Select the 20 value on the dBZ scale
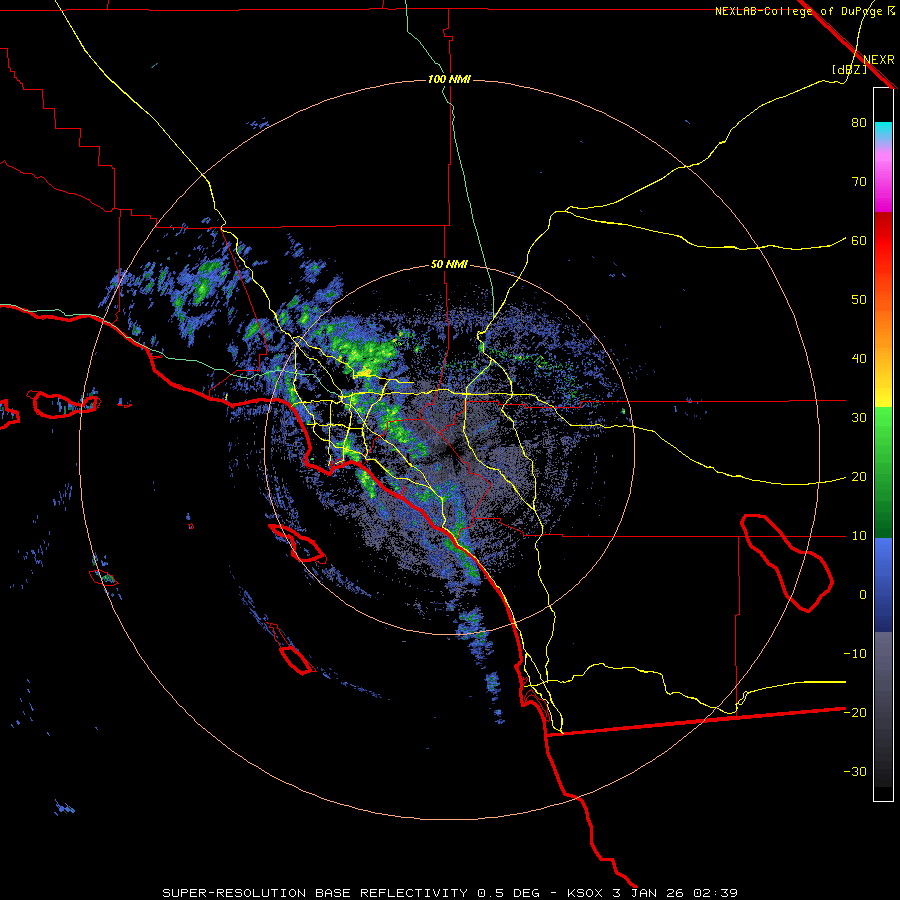 point(859,477)
